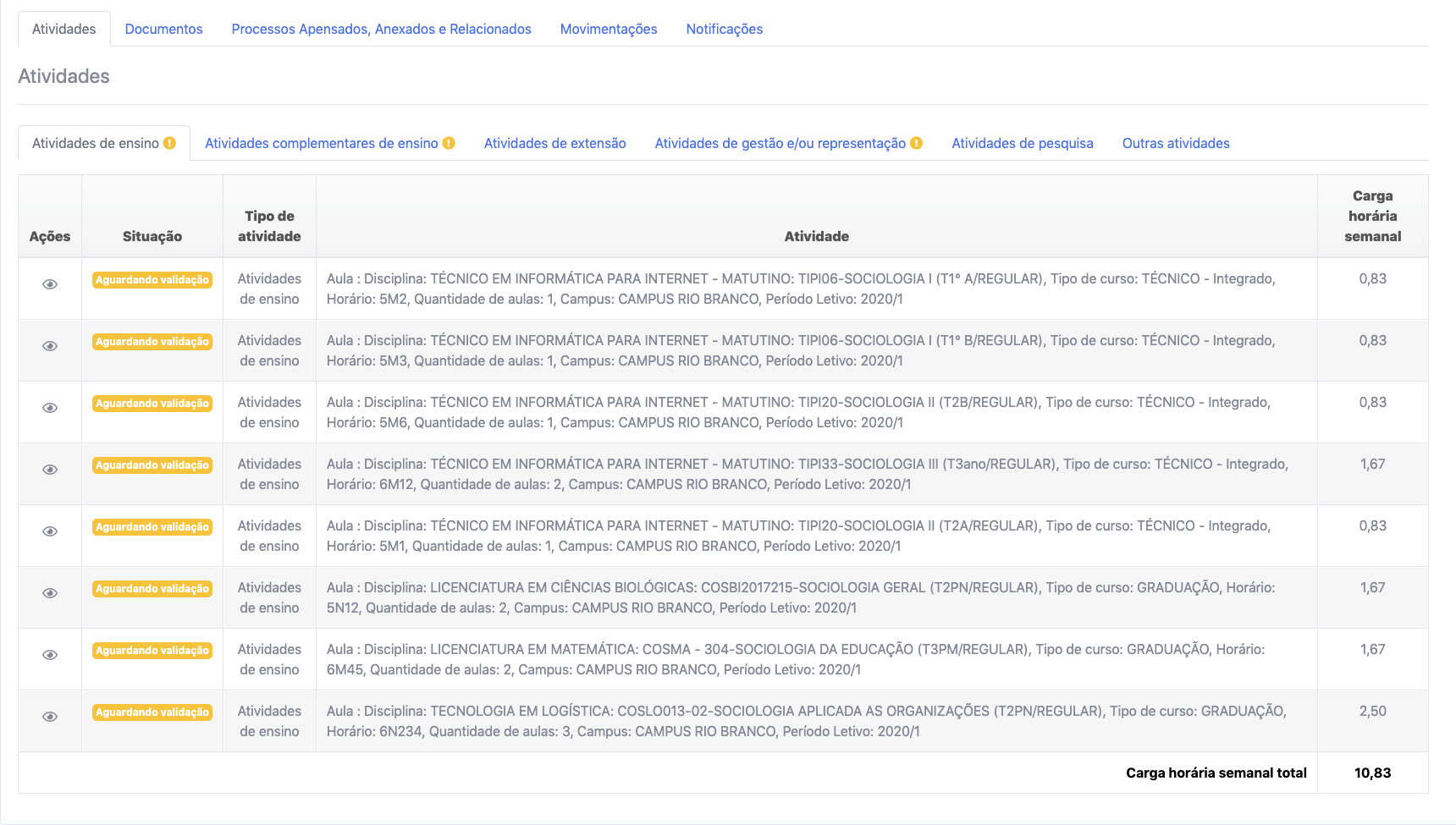The image size is (1456, 825).
Task: View TECNOLOGIA EM LOGÍSTICA activity details
Action: [50, 717]
